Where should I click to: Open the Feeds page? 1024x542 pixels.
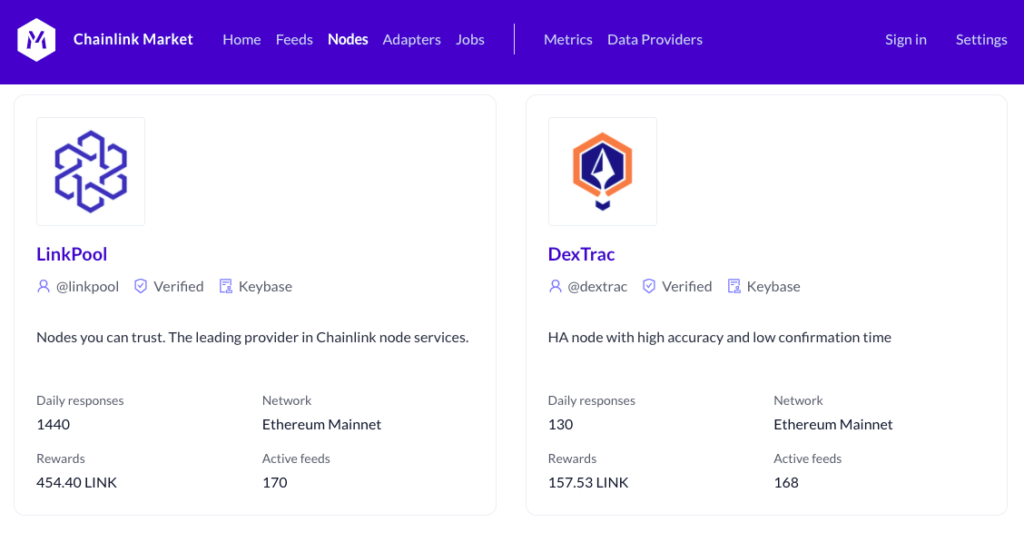click(x=294, y=40)
